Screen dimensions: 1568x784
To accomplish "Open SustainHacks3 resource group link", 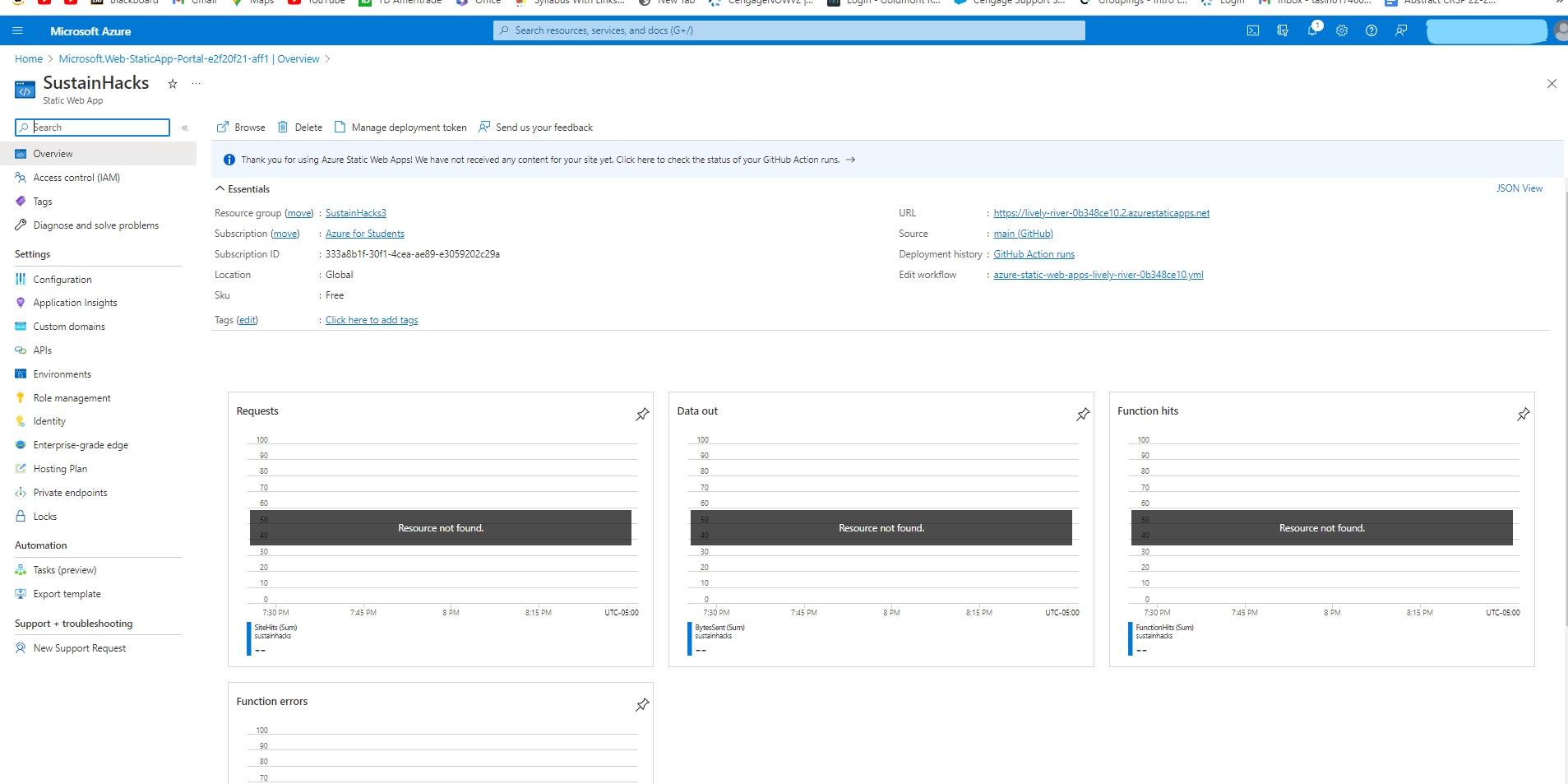I will (356, 213).
